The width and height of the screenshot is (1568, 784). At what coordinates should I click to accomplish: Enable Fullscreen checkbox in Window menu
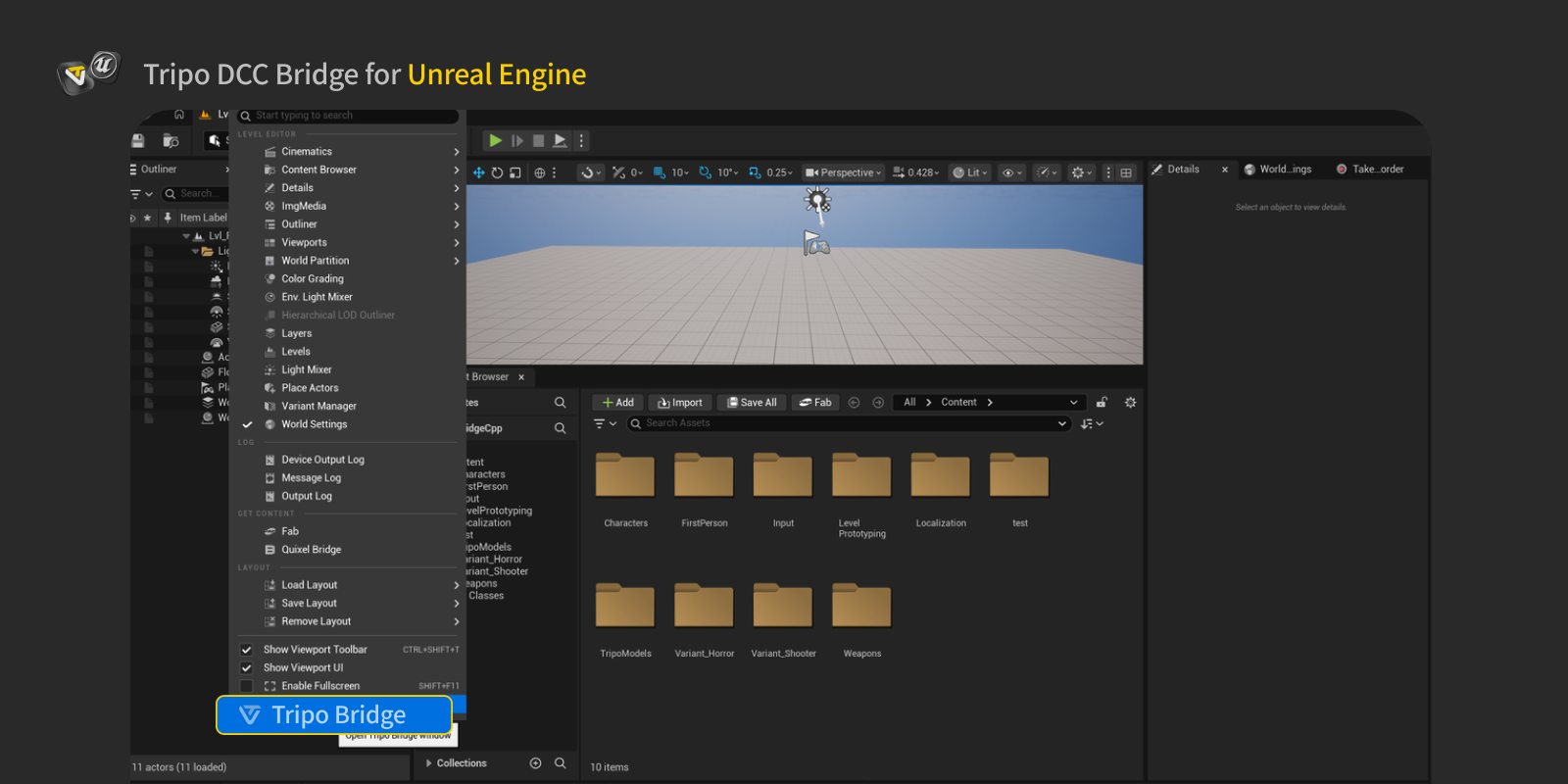coord(247,686)
